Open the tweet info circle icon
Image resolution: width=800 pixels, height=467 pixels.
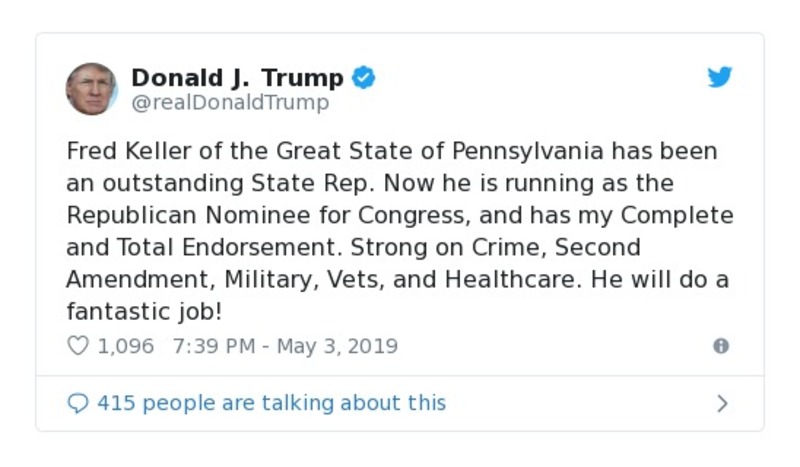(720, 346)
